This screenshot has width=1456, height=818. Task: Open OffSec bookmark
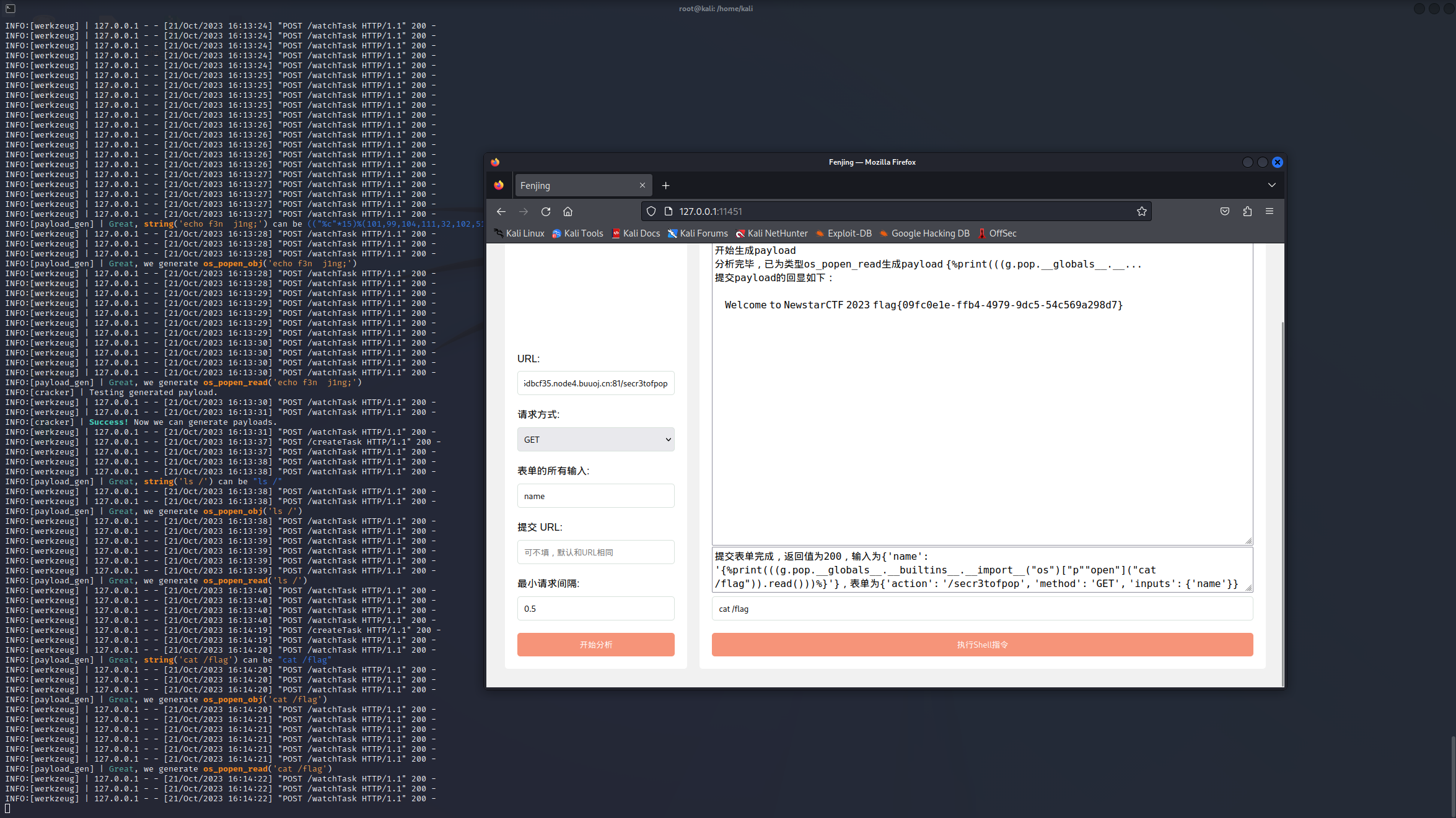tap(997, 233)
